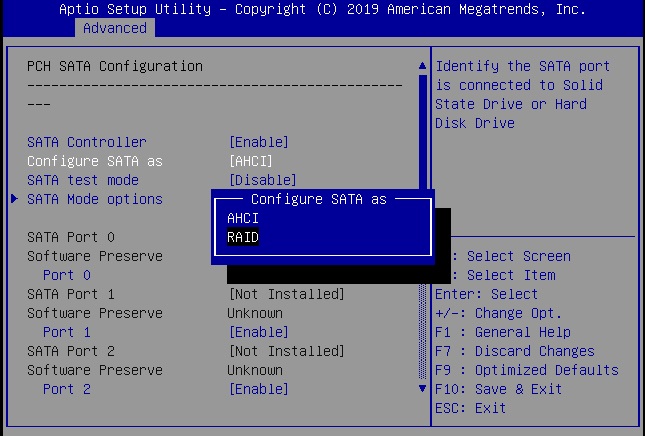Click F10: Save & Exit hint
This screenshot has width=645, height=436.
[498, 389]
